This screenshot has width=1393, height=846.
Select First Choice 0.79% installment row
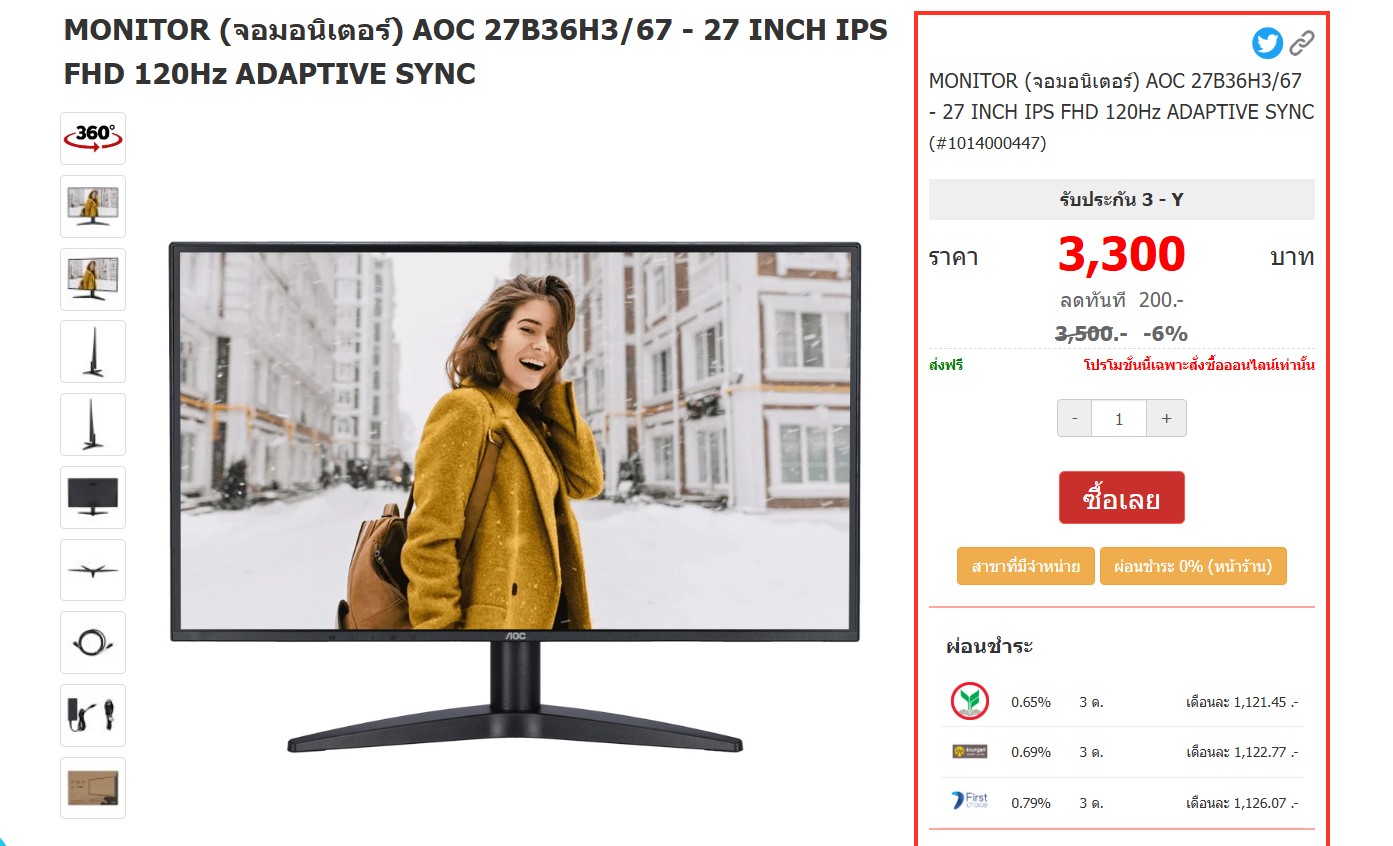pos(1124,803)
